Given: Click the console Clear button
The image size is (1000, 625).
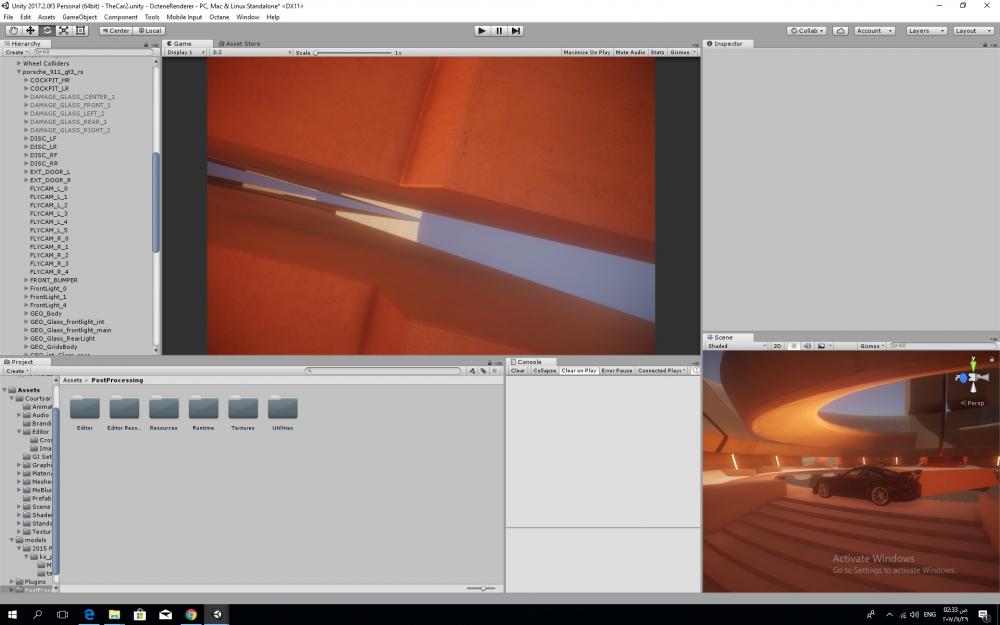Looking at the screenshot, I should point(518,371).
